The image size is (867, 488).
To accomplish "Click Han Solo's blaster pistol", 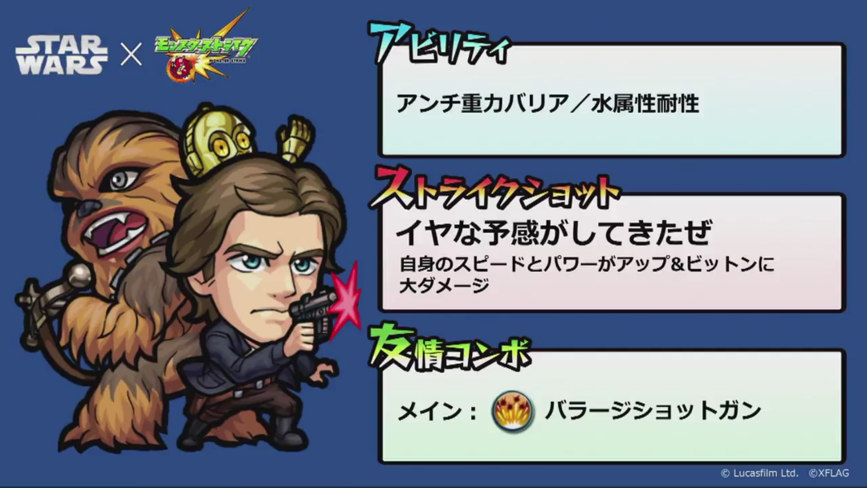I will tap(313, 311).
